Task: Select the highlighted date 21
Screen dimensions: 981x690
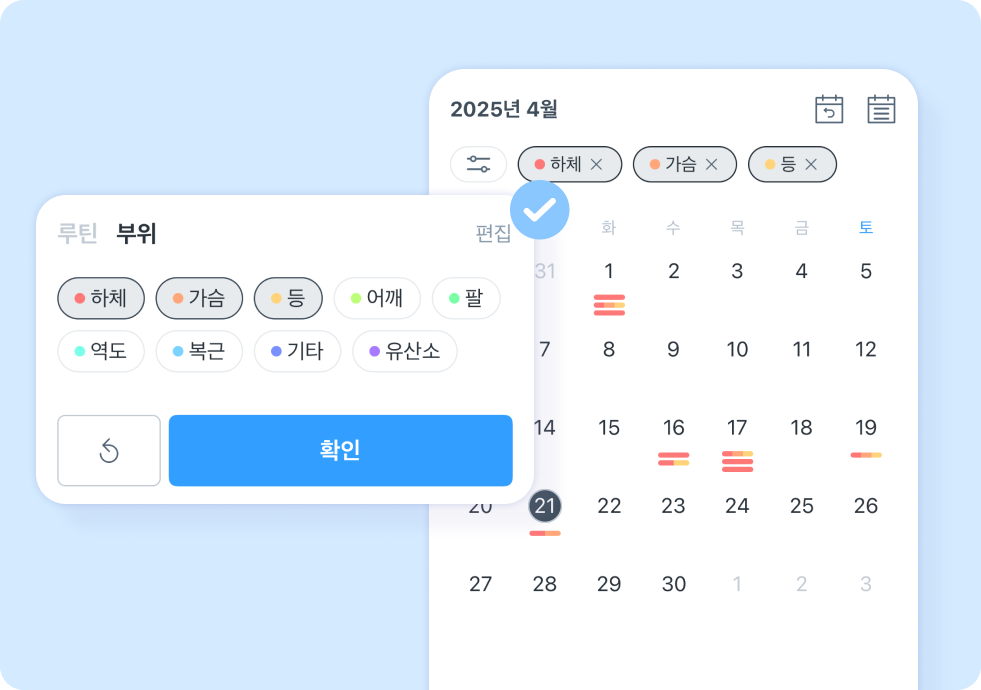Action: [x=545, y=505]
